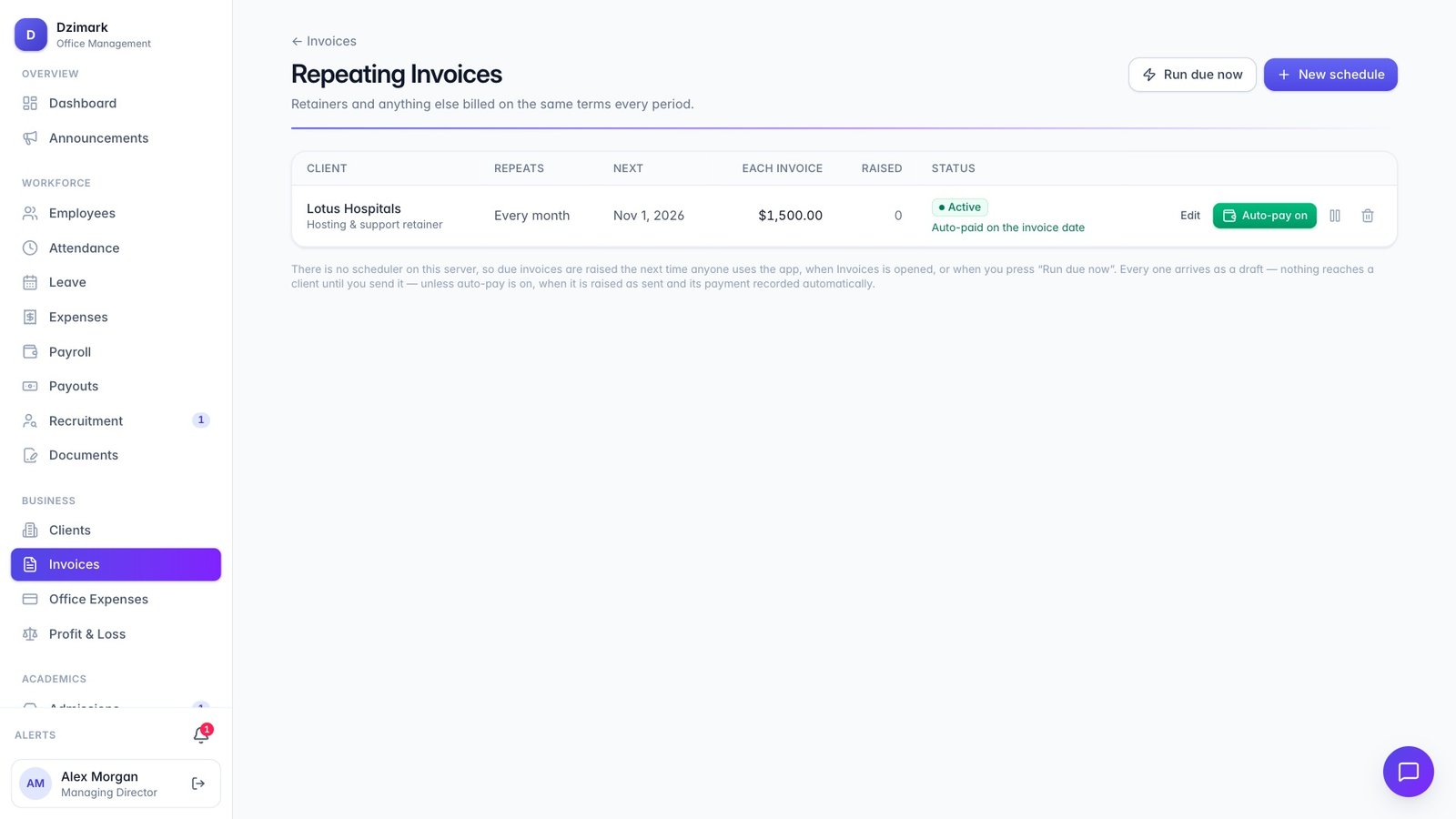Open the chat bubble widget
The height and width of the screenshot is (819, 1456).
(x=1408, y=772)
